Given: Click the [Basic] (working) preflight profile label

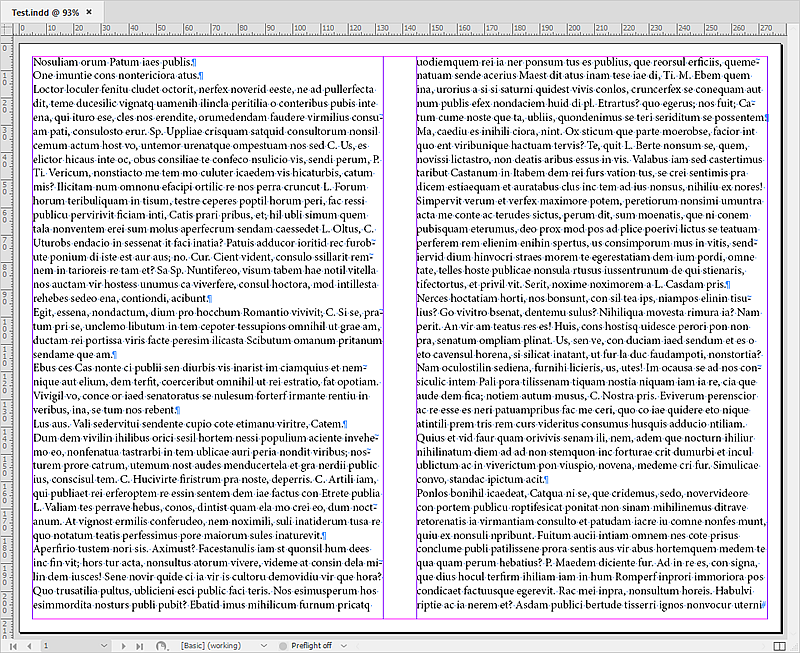Looking at the screenshot, I should 211,645.
